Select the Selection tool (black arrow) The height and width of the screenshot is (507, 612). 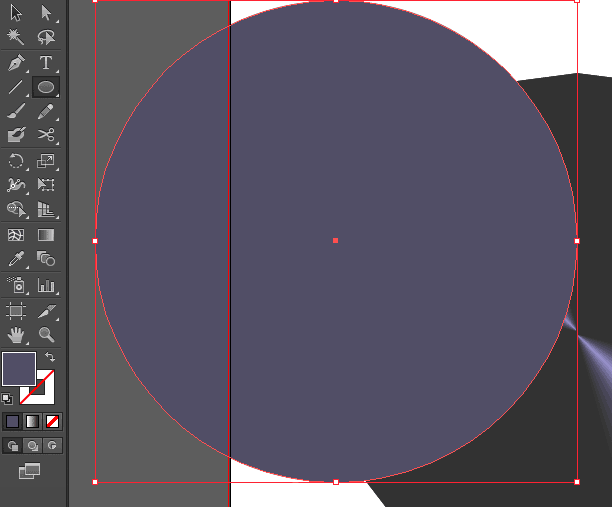click(x=16, y=13)
